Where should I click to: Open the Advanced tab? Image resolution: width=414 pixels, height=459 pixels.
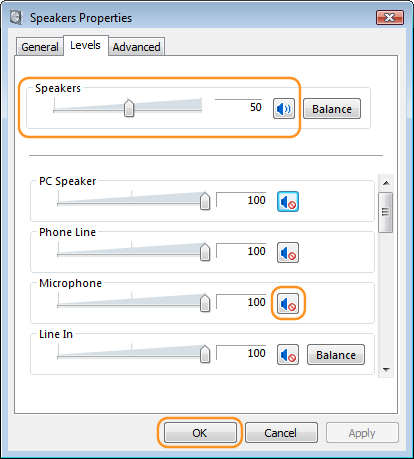[136, 47]
